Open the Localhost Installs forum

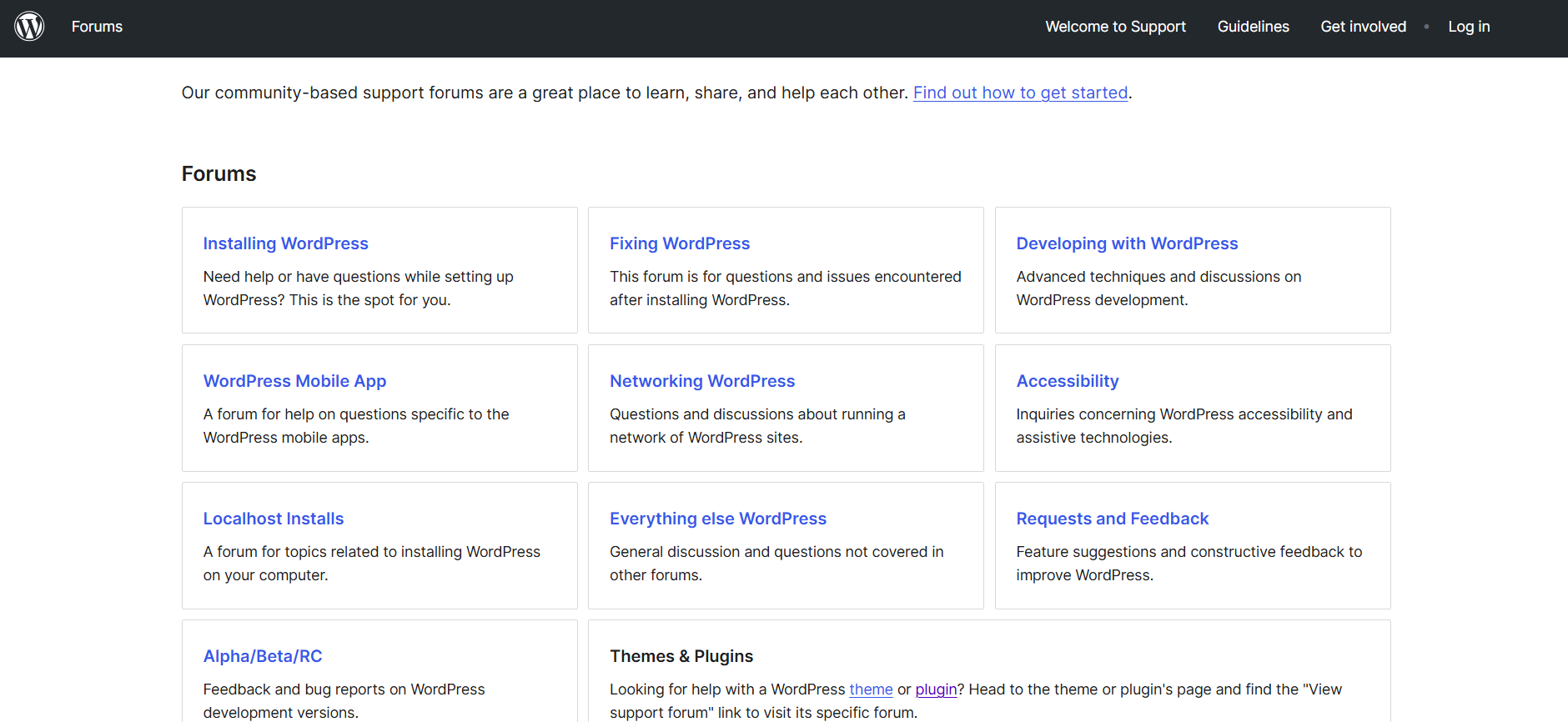pos(274,519)
